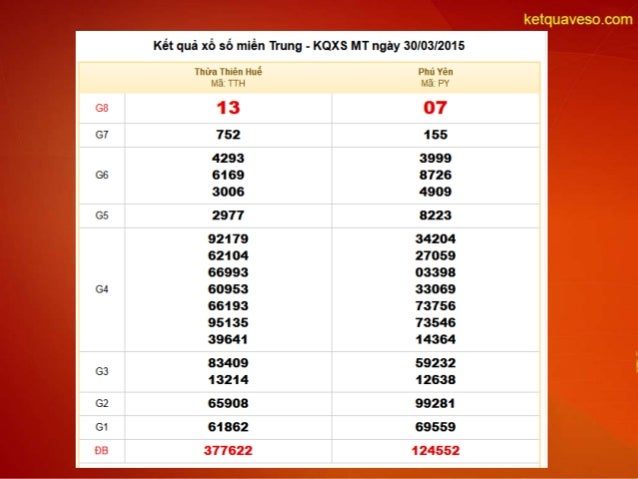Viewport: 638px width, 479px height.
Task: Click G4 value 60953
Action: pos(228,289)
